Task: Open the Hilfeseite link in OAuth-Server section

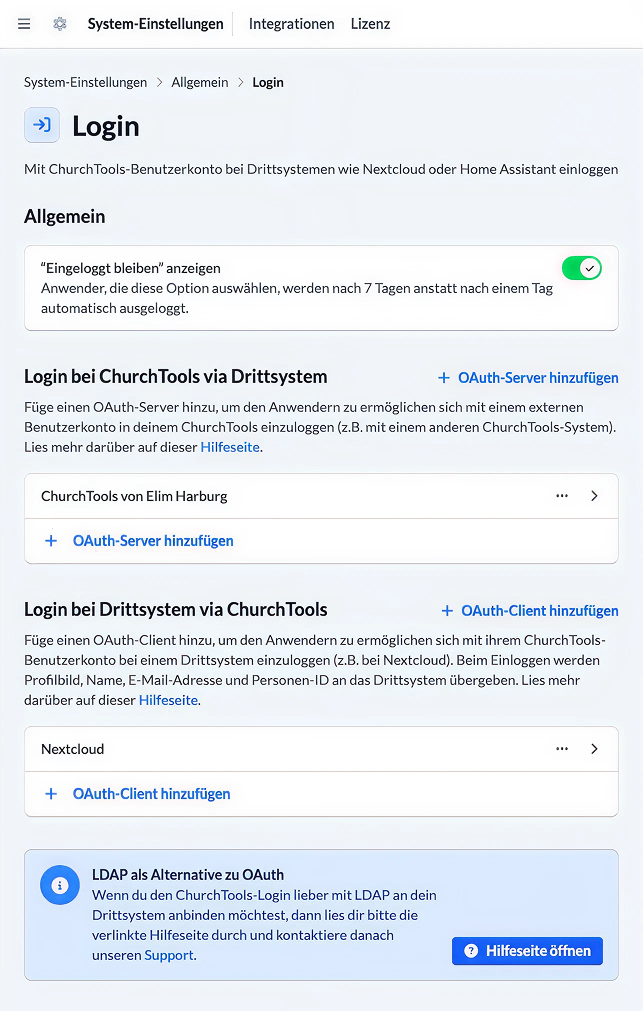Action: (230, 446)
